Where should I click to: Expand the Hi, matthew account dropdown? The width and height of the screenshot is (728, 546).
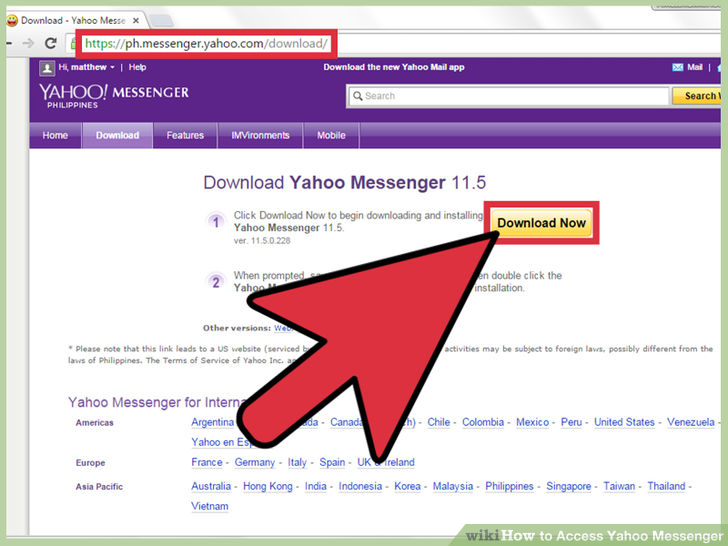[x=112, y=67]
